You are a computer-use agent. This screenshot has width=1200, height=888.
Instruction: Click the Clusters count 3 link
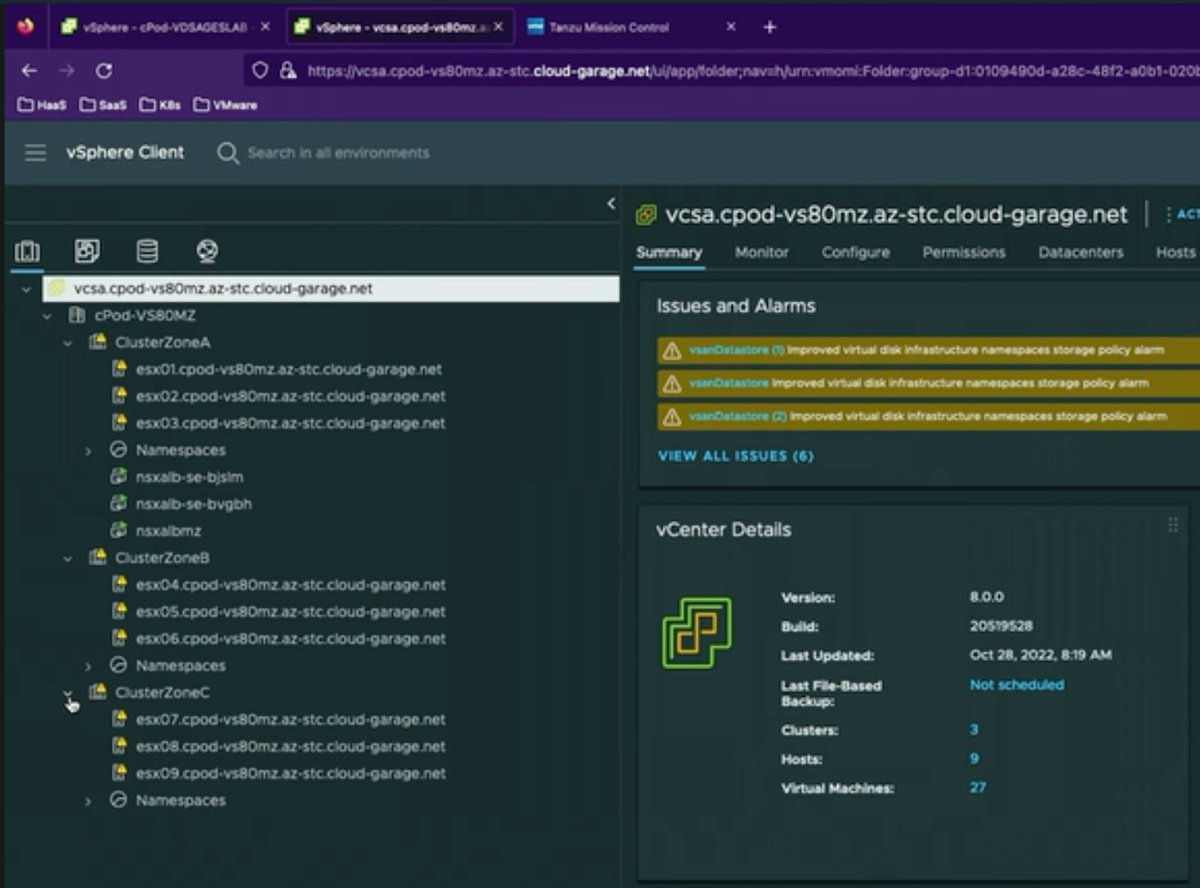point(974,730)
